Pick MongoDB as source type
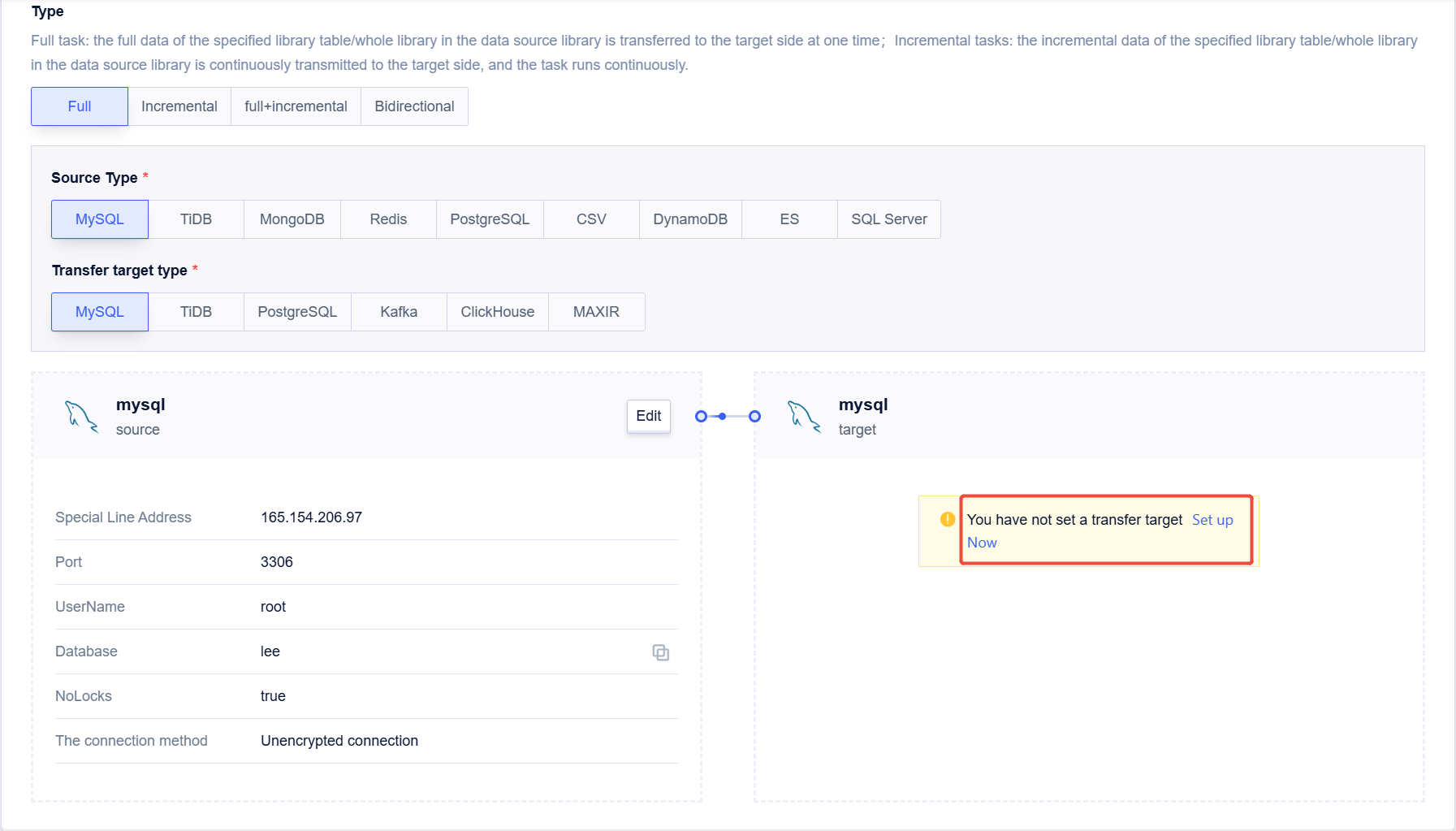Viewport: 1456px width, 831px height. 292,219
